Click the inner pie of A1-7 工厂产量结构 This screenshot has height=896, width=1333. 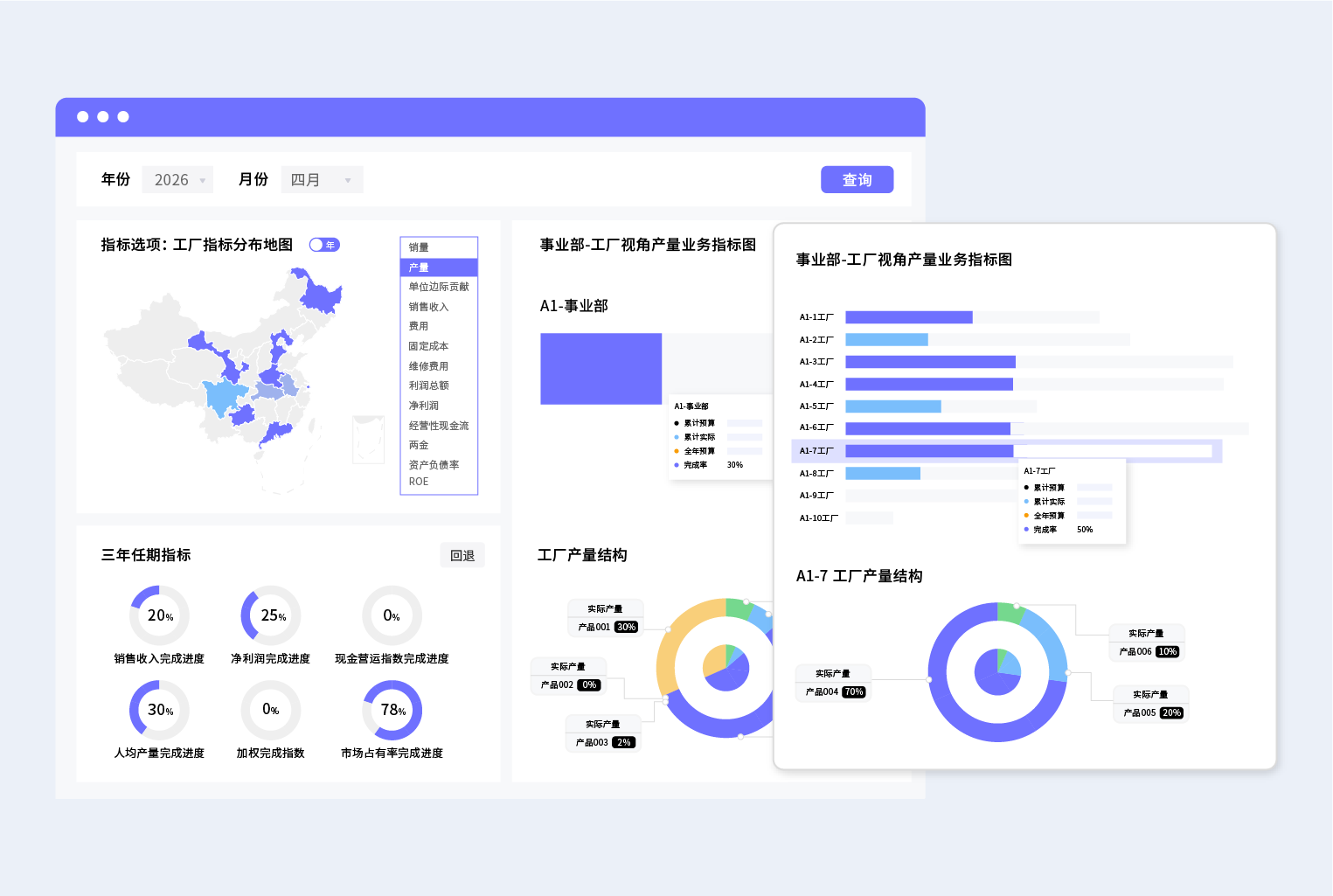[x=997, y=672]
